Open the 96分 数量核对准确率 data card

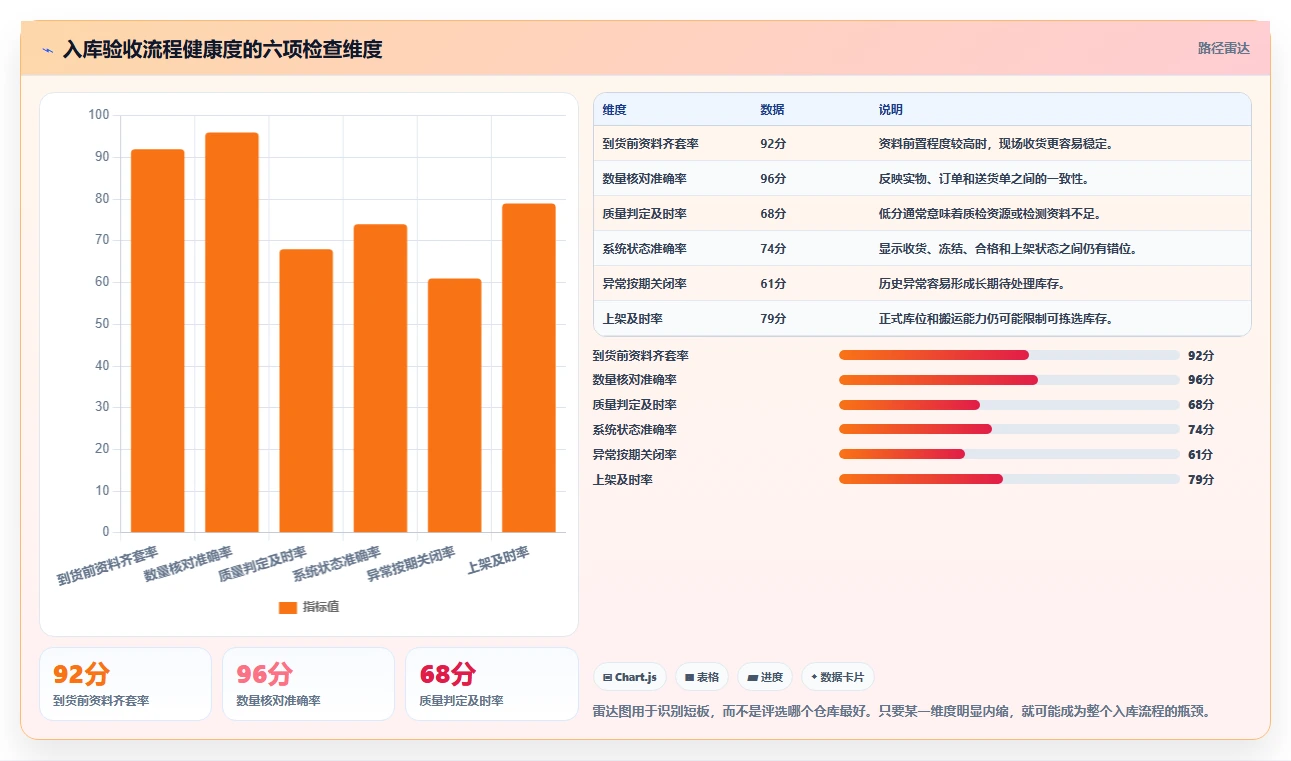[308, 684]
